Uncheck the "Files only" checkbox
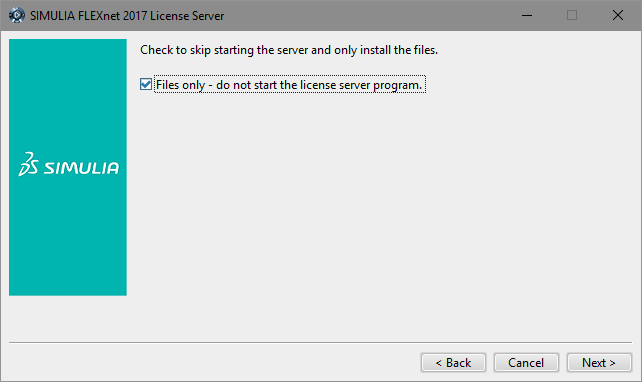 [x=146, y=84]
